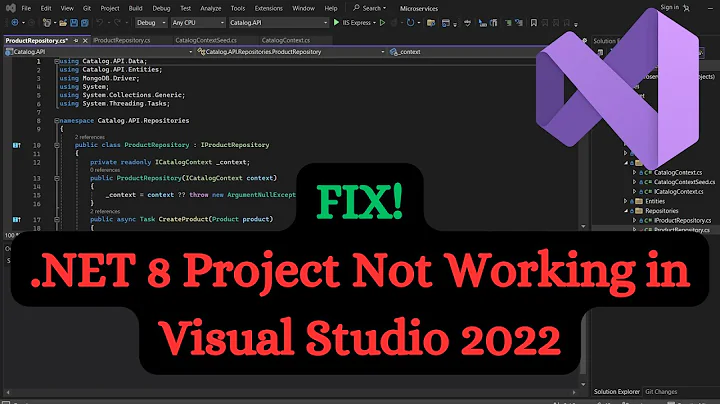Open the Build menu
This screenshot has height=404, width=720.
pyautogui.click(x=135, y=8)
